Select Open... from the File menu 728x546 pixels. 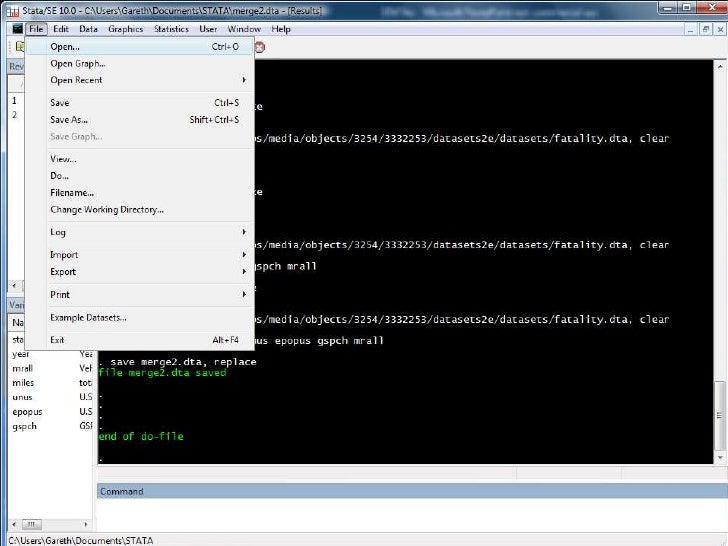[66, 47]
